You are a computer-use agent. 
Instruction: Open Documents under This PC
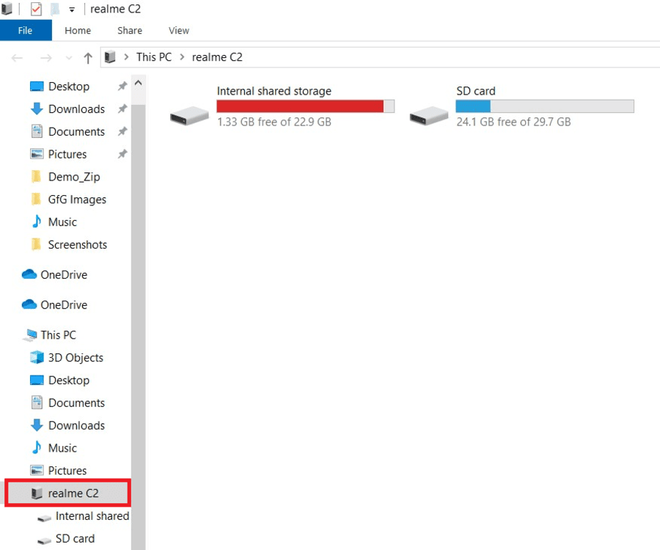point(76,403)
